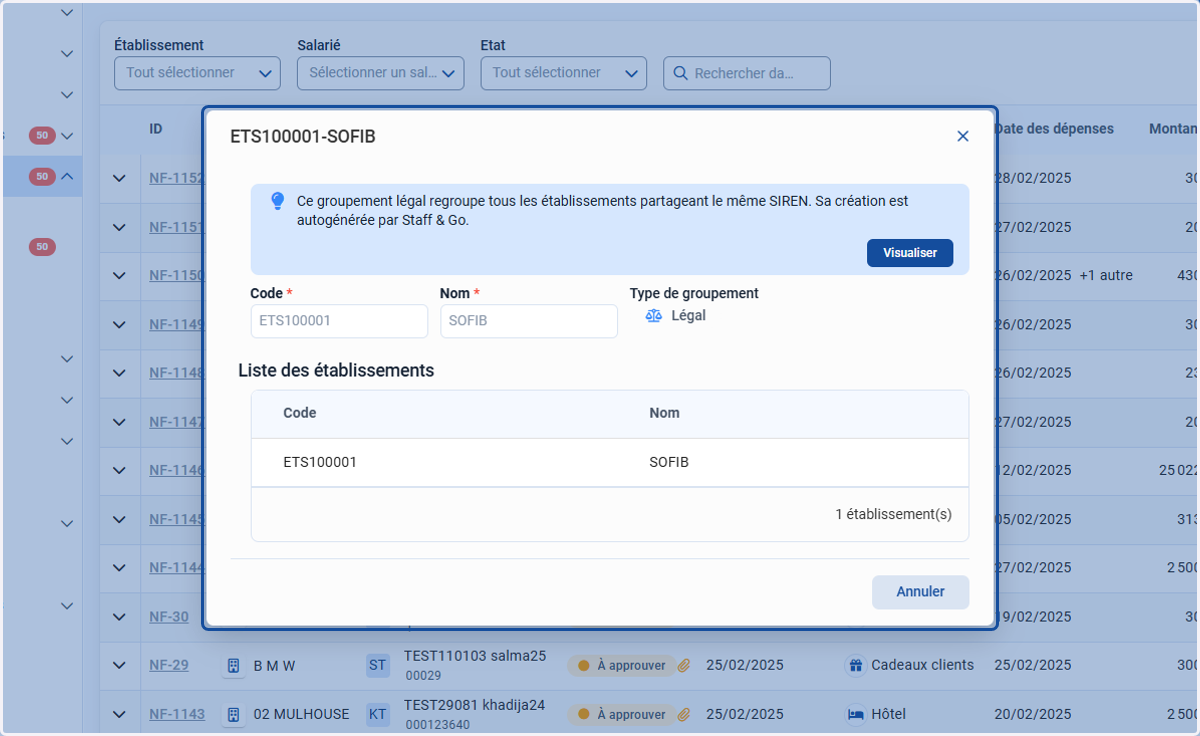The height and width of the screenshot is (736, 1200).
Task: Click the ID column header
Action: (x=156, y=129)
